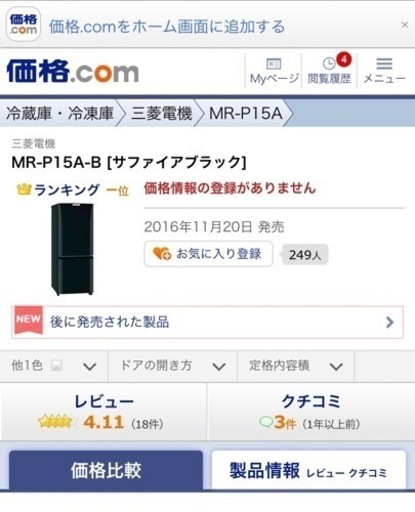Expand the 他1色 color dropdown
The image size is (415, 512).
coord(54,366)
